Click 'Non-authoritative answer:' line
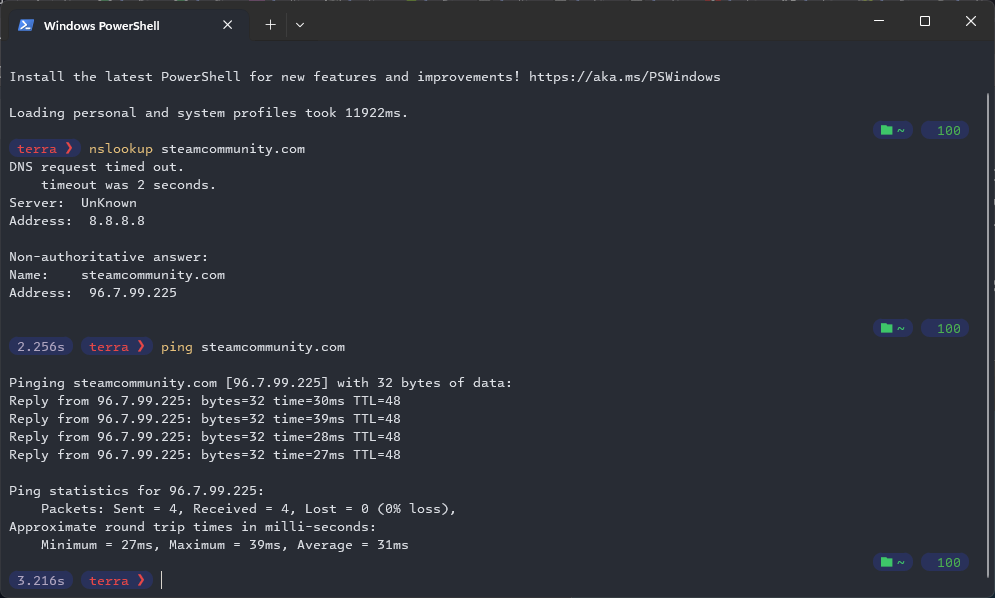Image resolution: width=995 pixels, height=598 pixels. [109, 257]
